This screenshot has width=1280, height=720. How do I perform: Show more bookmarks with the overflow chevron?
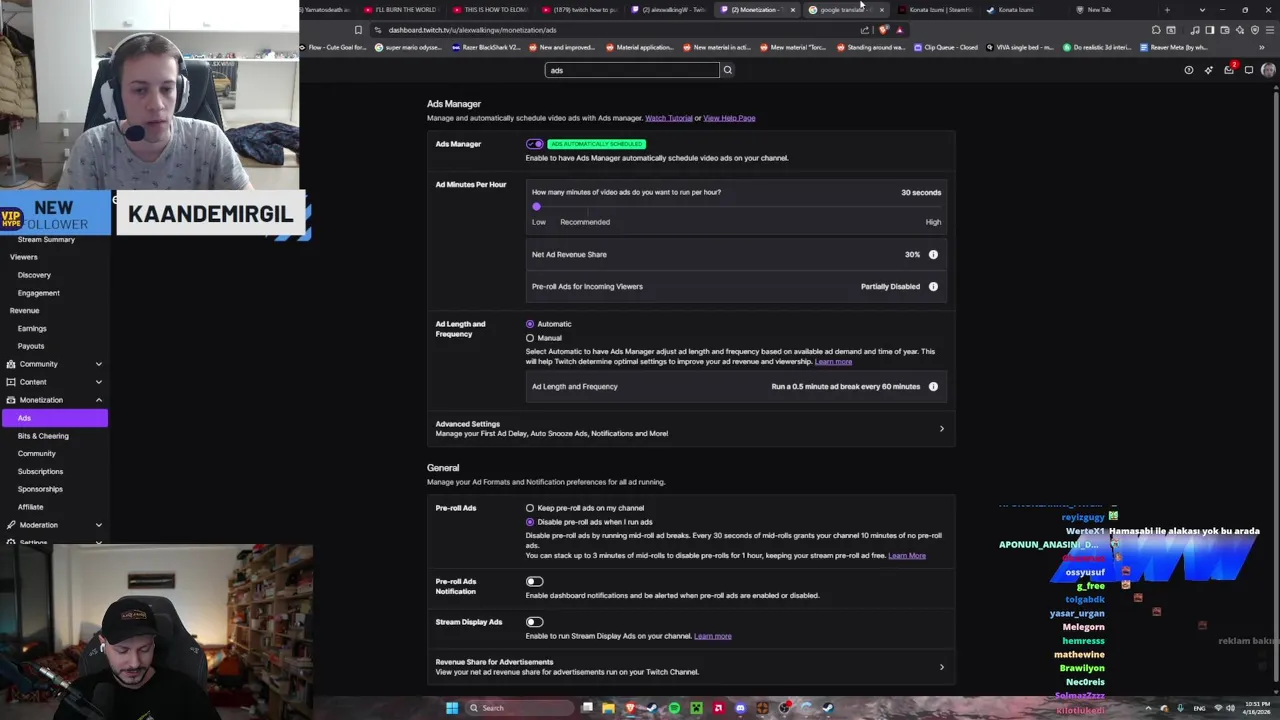[x=1262, y=47]
